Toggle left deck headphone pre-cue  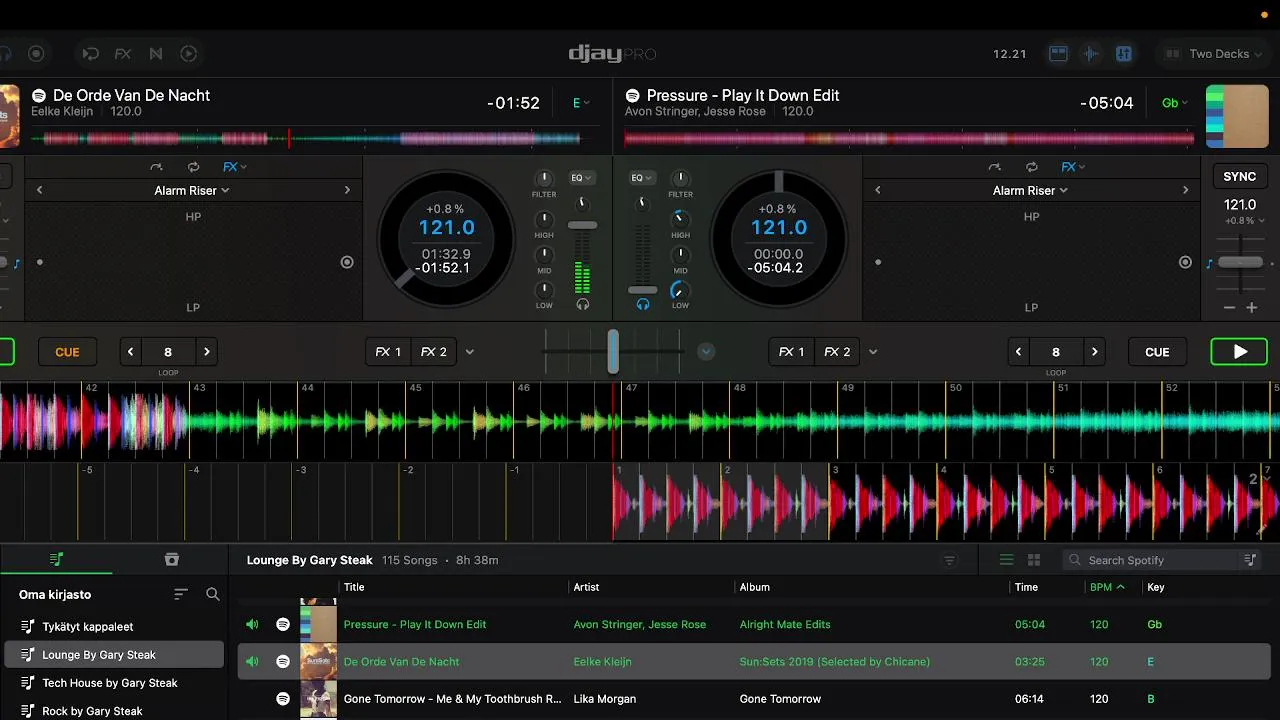click(x=582, y=305)
